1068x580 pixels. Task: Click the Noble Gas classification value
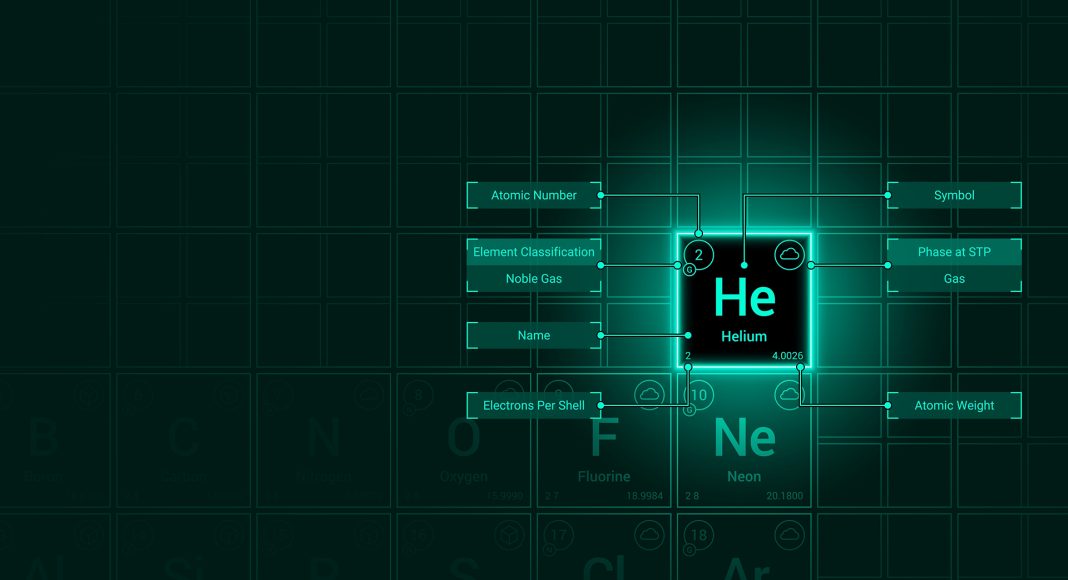tap(534, 279)
